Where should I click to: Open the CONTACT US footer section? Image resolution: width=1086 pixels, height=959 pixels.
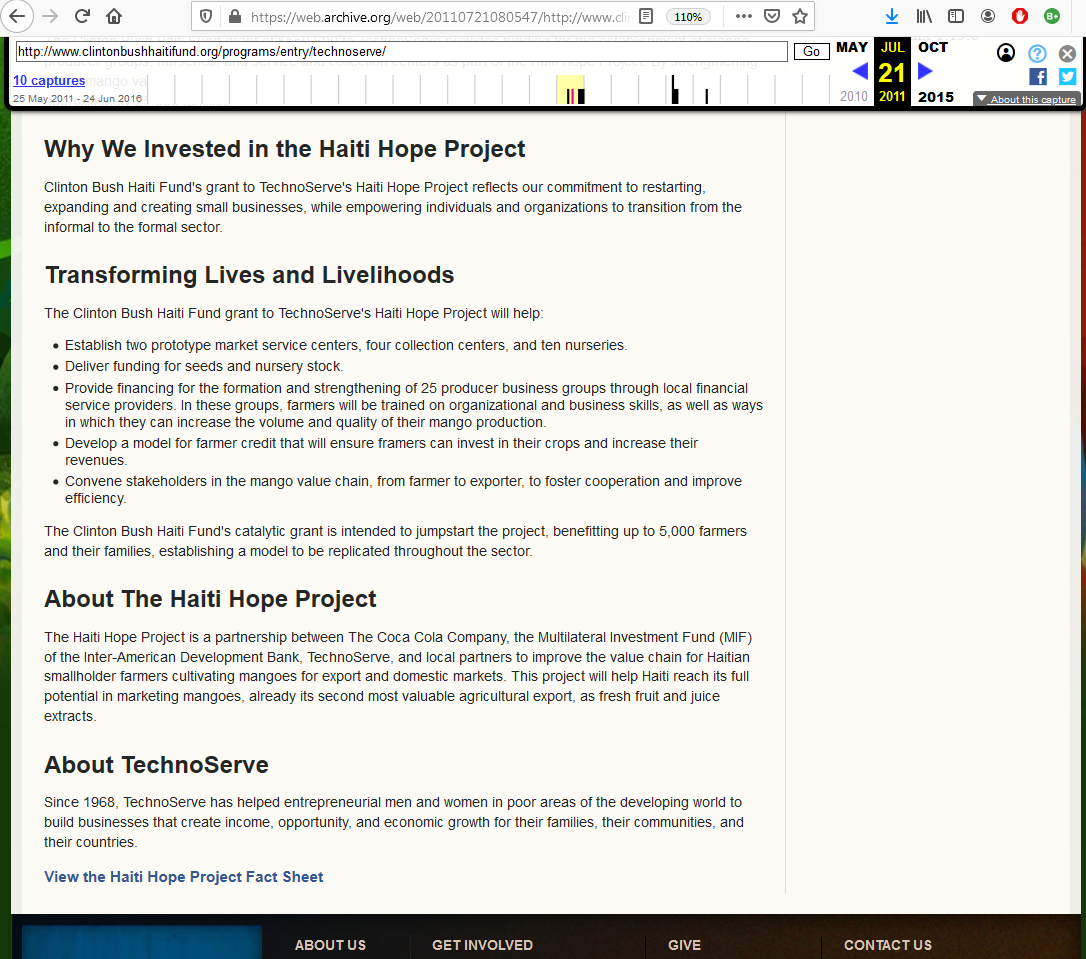coord(888,945)
